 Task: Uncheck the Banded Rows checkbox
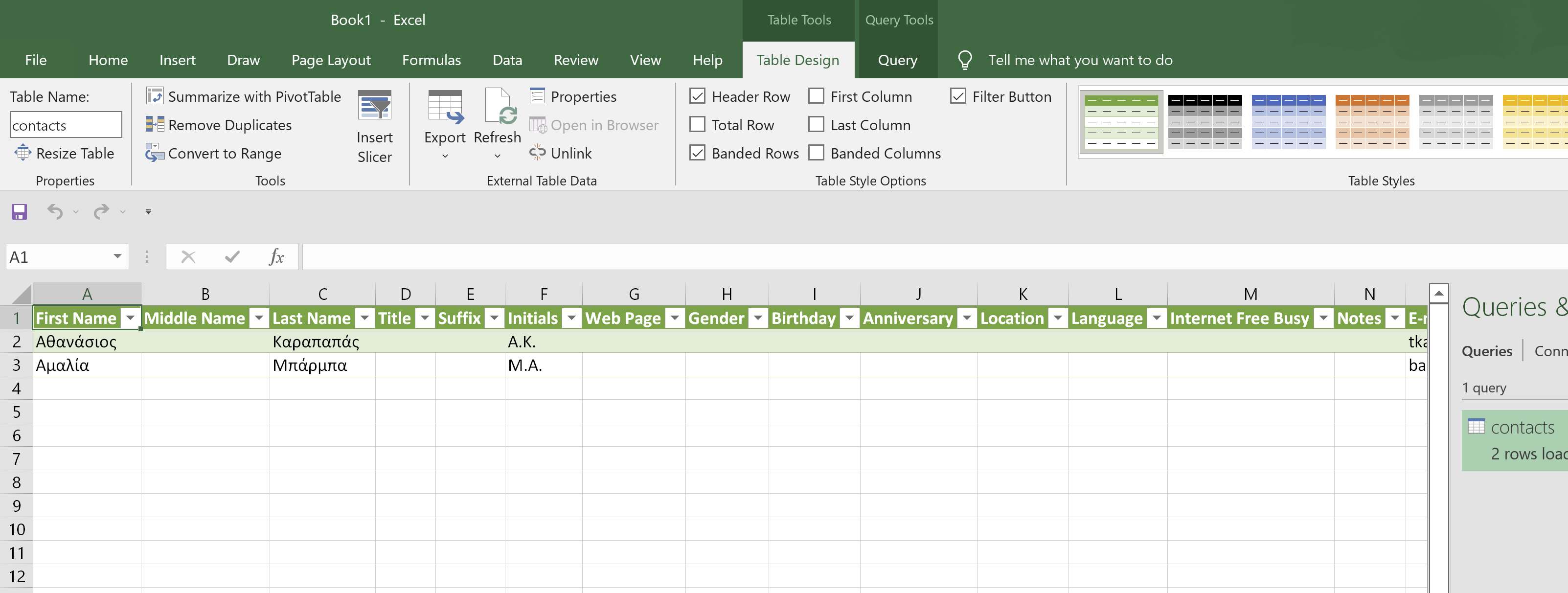697,153
